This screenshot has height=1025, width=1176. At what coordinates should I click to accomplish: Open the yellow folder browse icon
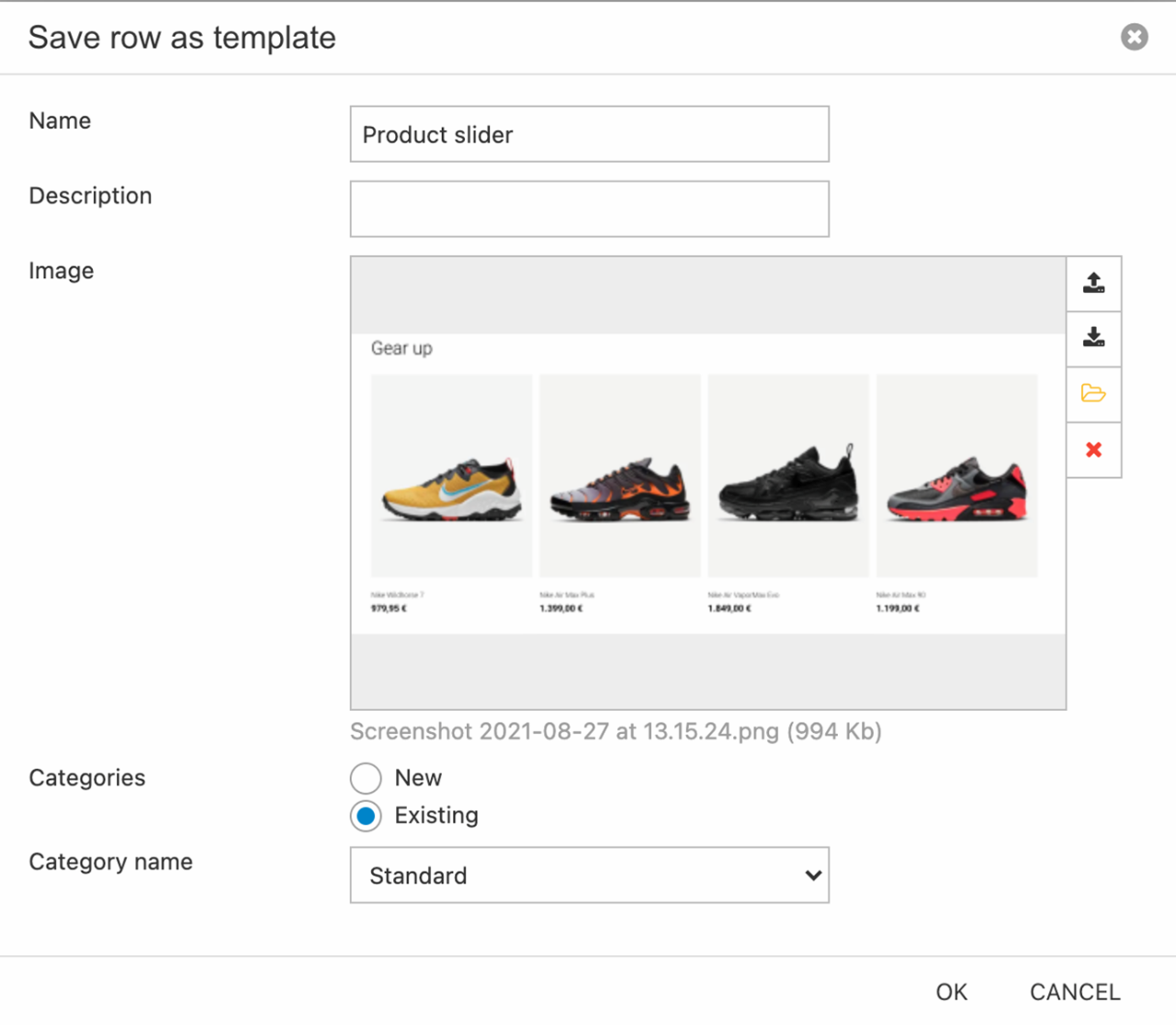pyautogui.click(x=1093, y=394)
